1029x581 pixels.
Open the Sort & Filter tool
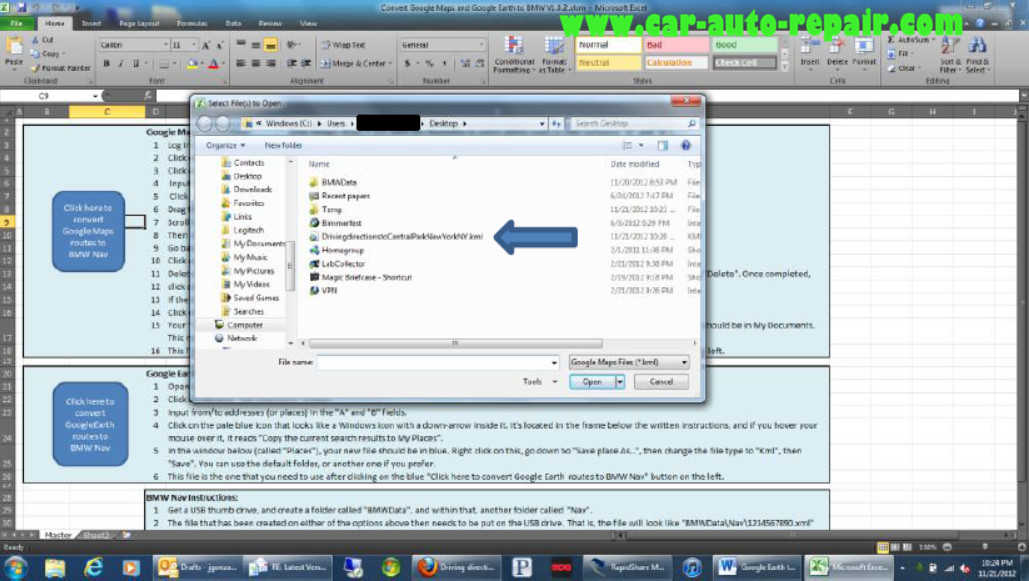click(x=948, y=54)
